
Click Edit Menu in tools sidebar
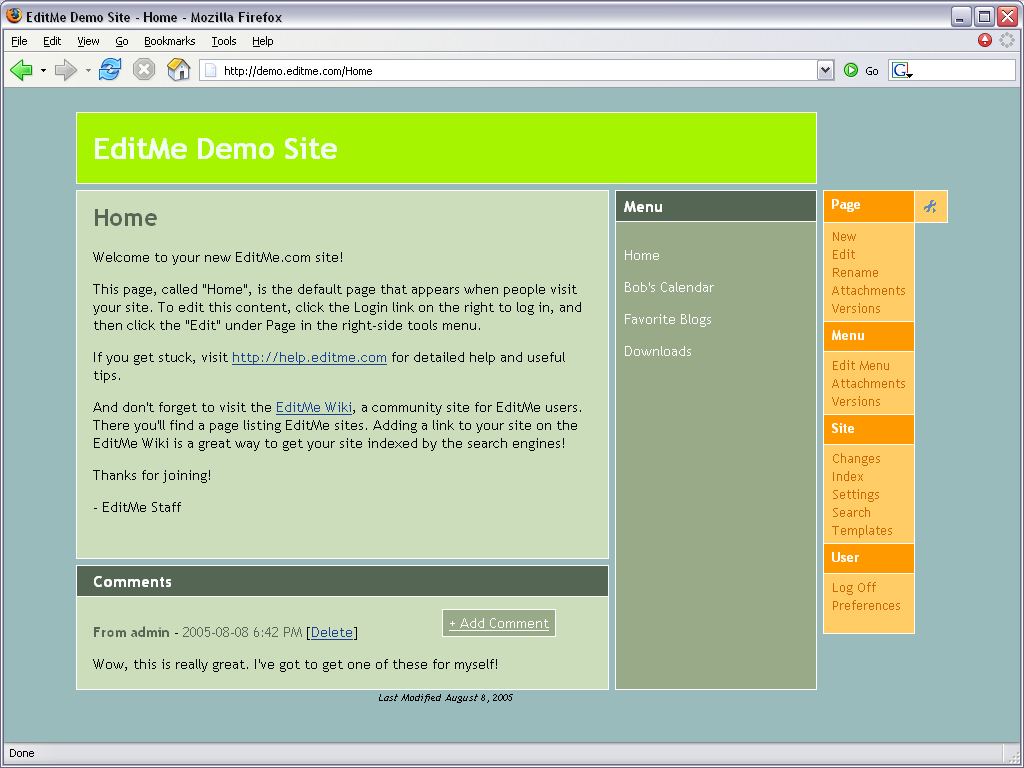point(861,366)
